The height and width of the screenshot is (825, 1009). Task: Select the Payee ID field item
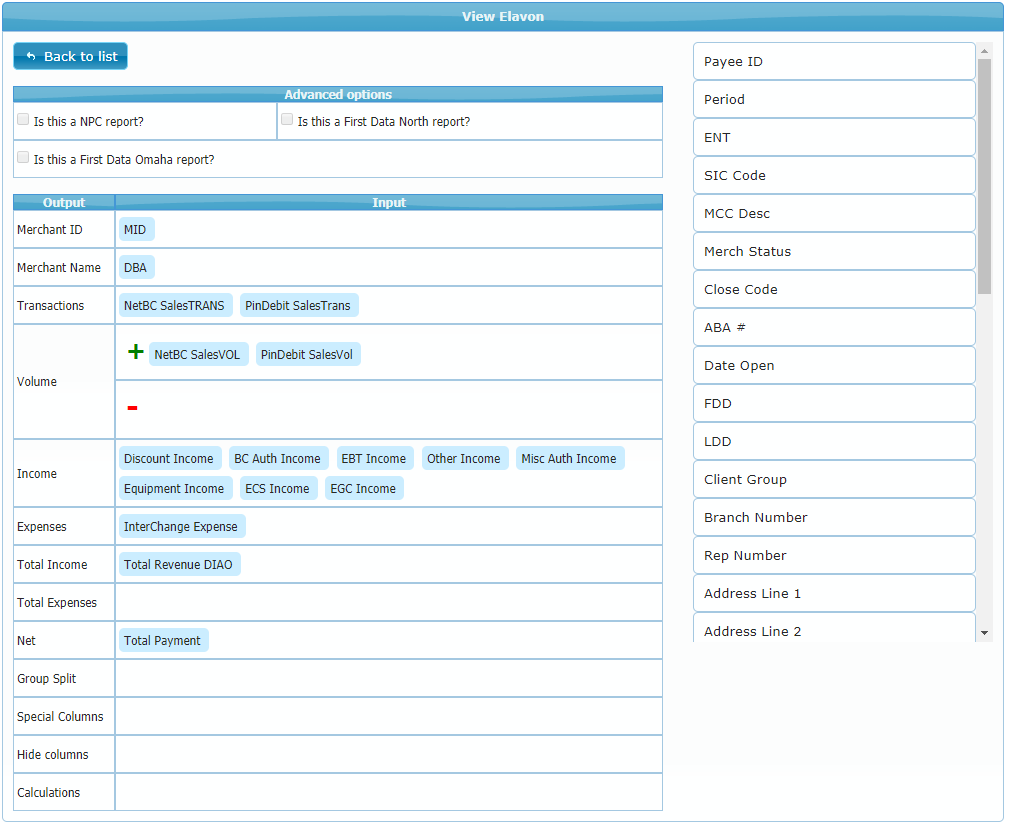[x=834, y=62]
